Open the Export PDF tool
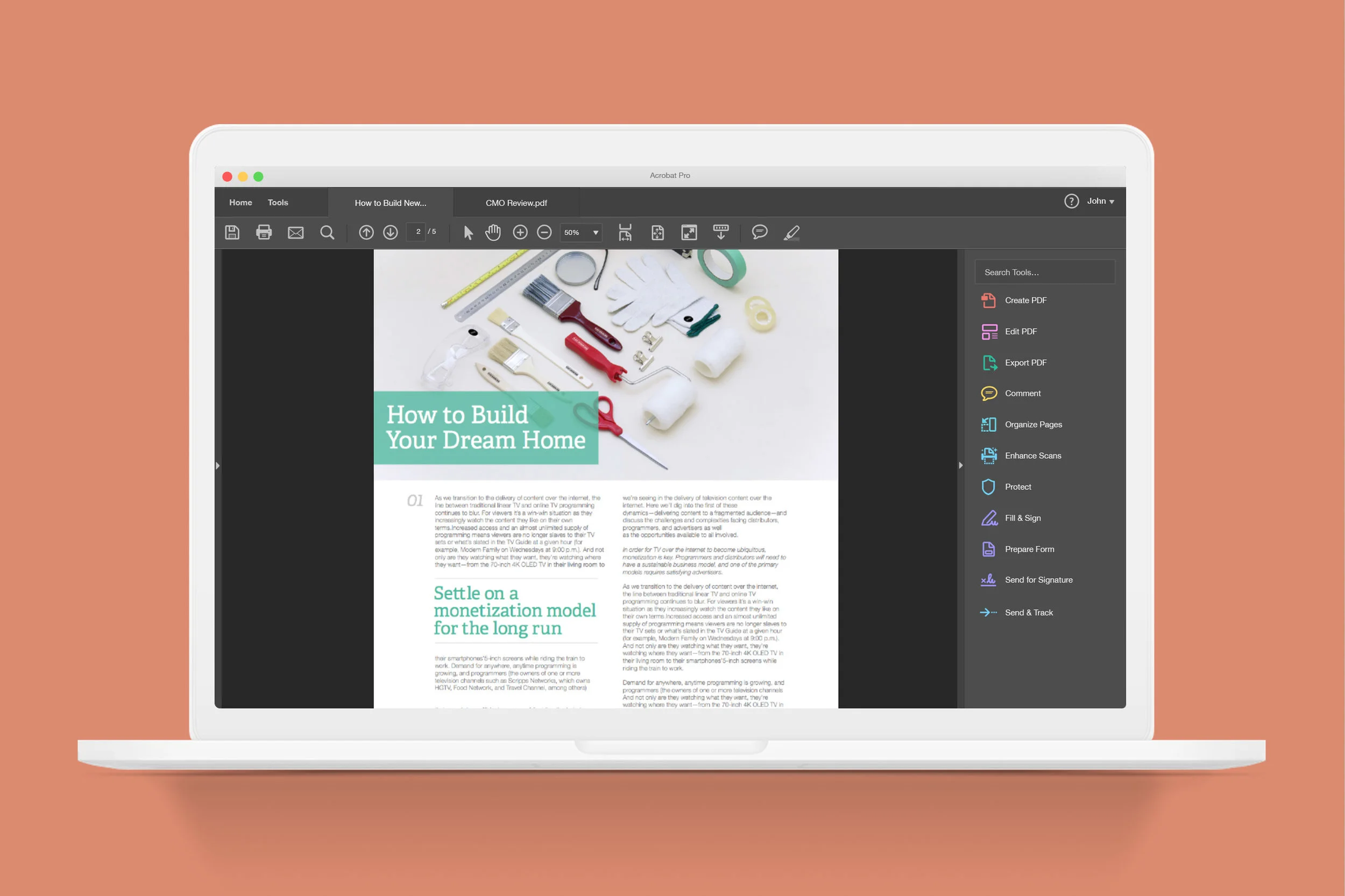 click(x=1025, y=362)
